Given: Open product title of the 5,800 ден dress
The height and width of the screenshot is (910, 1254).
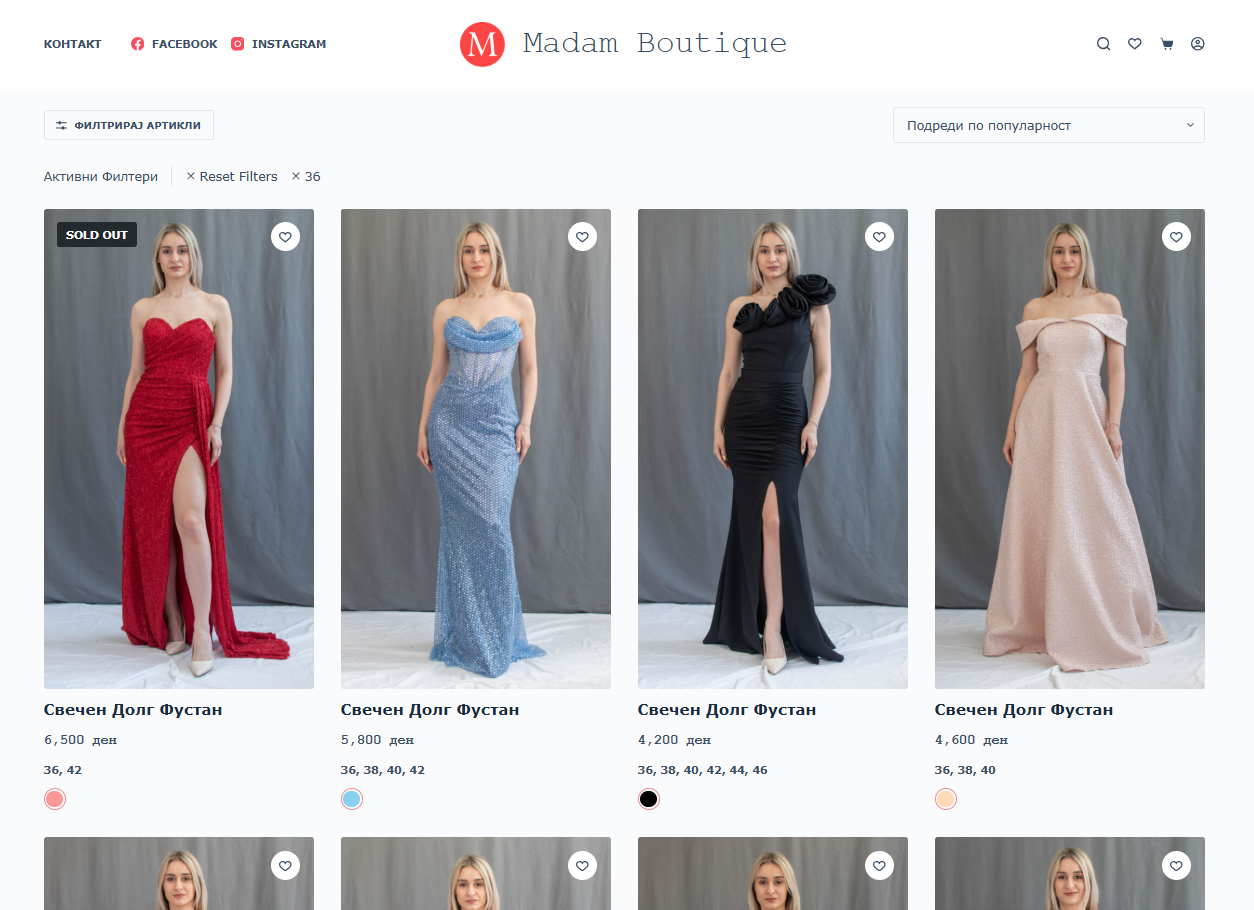Looking at the screenshot, I should (430, 710).
